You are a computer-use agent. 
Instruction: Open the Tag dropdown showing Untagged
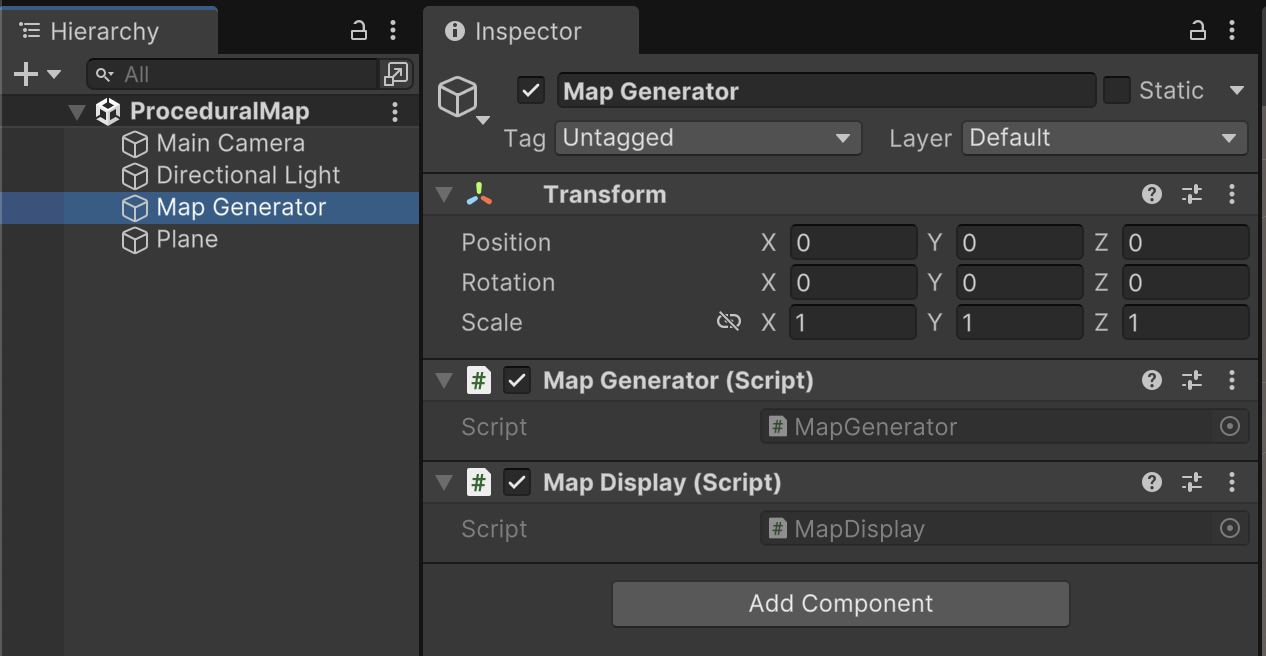(708, 138)
